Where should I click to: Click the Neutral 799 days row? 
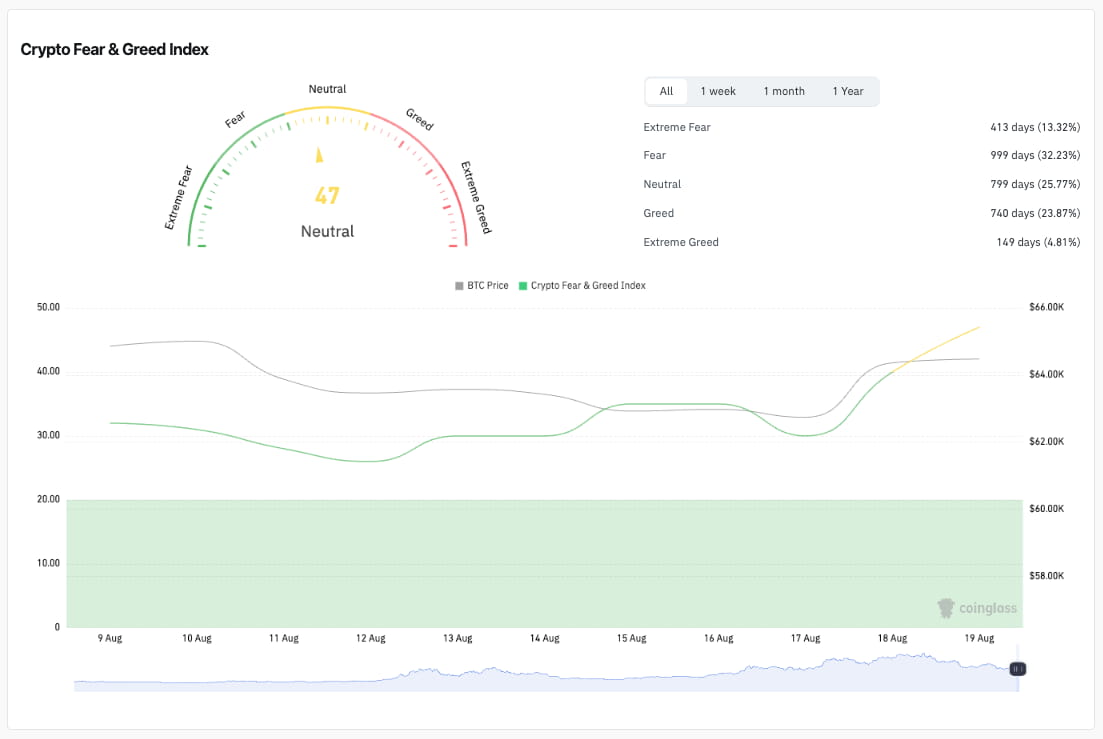tap(862, 184)
